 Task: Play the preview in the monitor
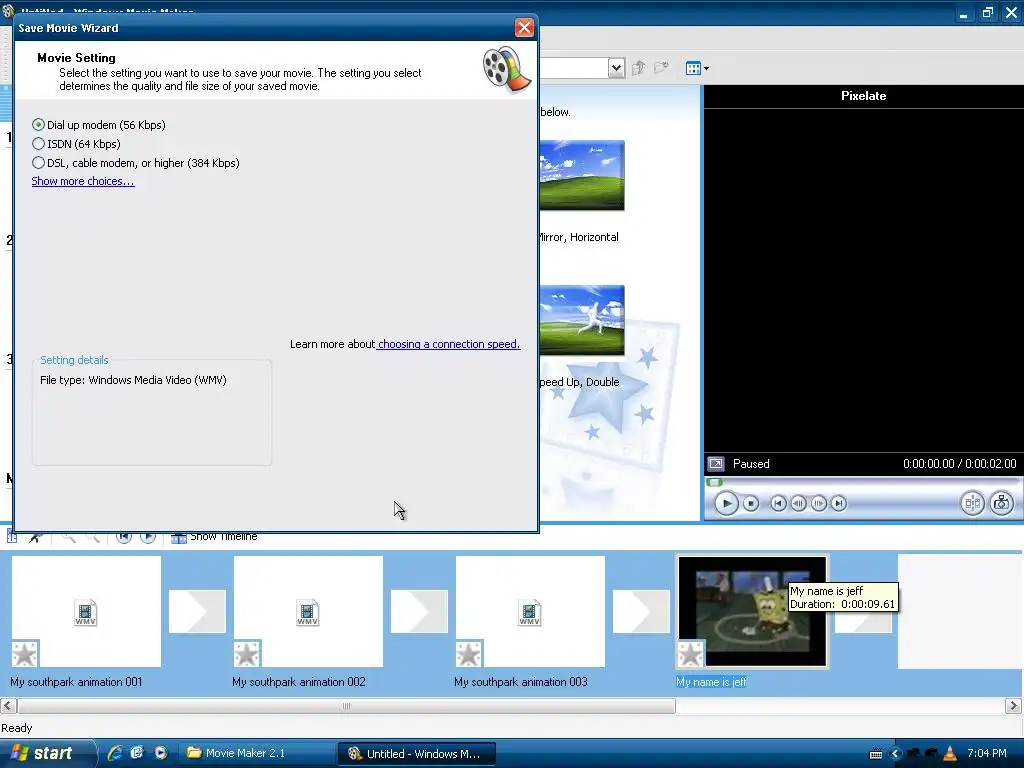[x=726, y=504]
